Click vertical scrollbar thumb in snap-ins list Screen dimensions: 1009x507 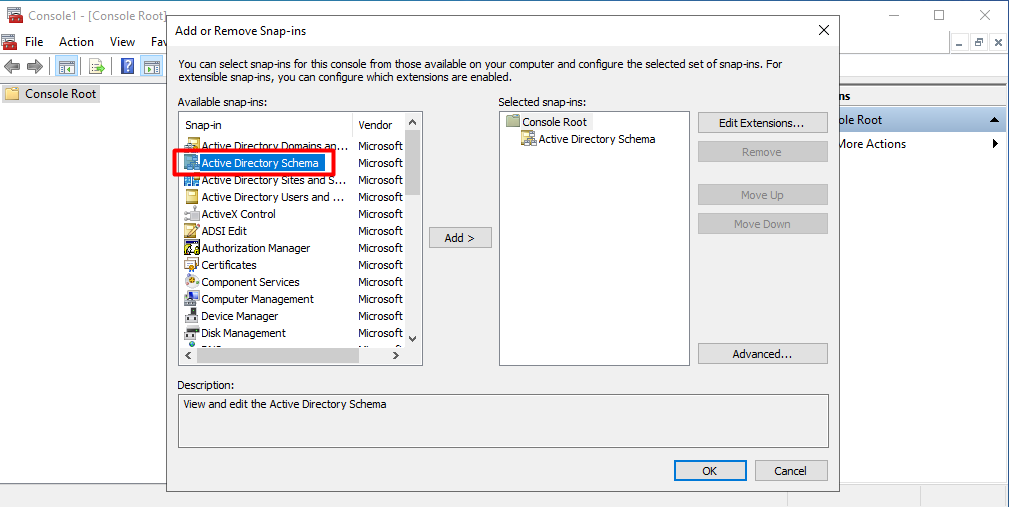click(413, 162)
